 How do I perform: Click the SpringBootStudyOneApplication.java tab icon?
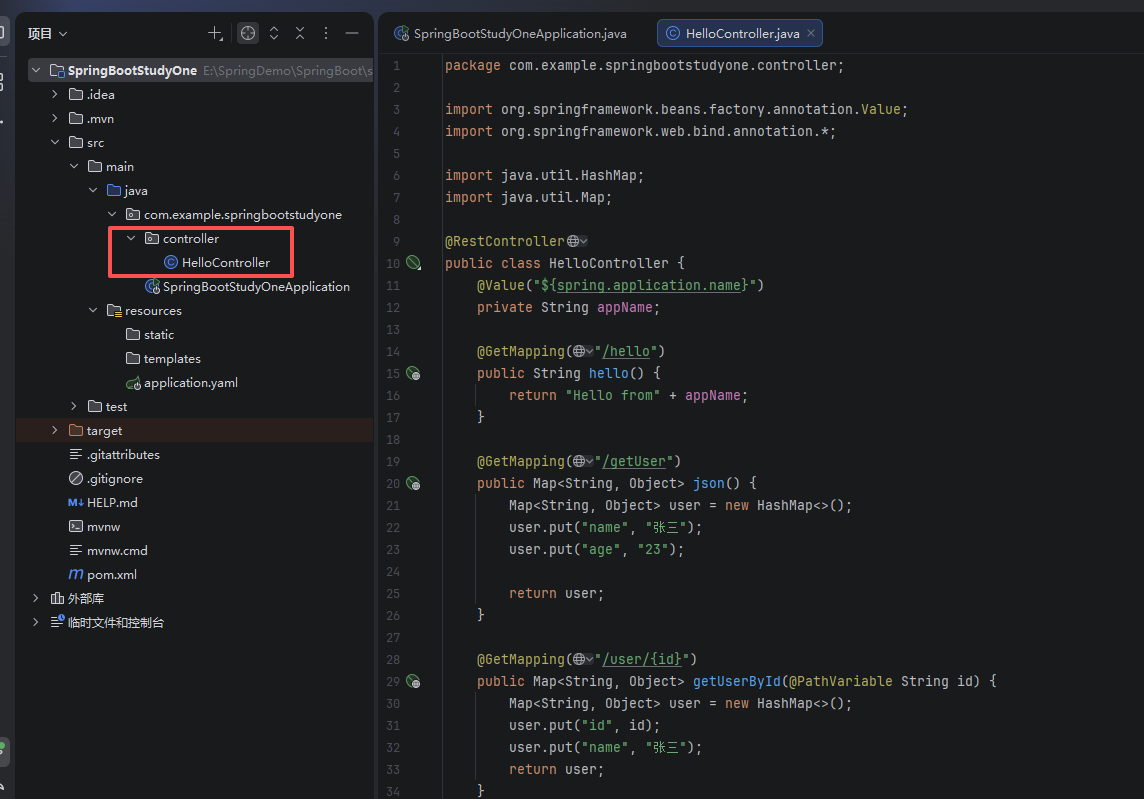[401, 34]
